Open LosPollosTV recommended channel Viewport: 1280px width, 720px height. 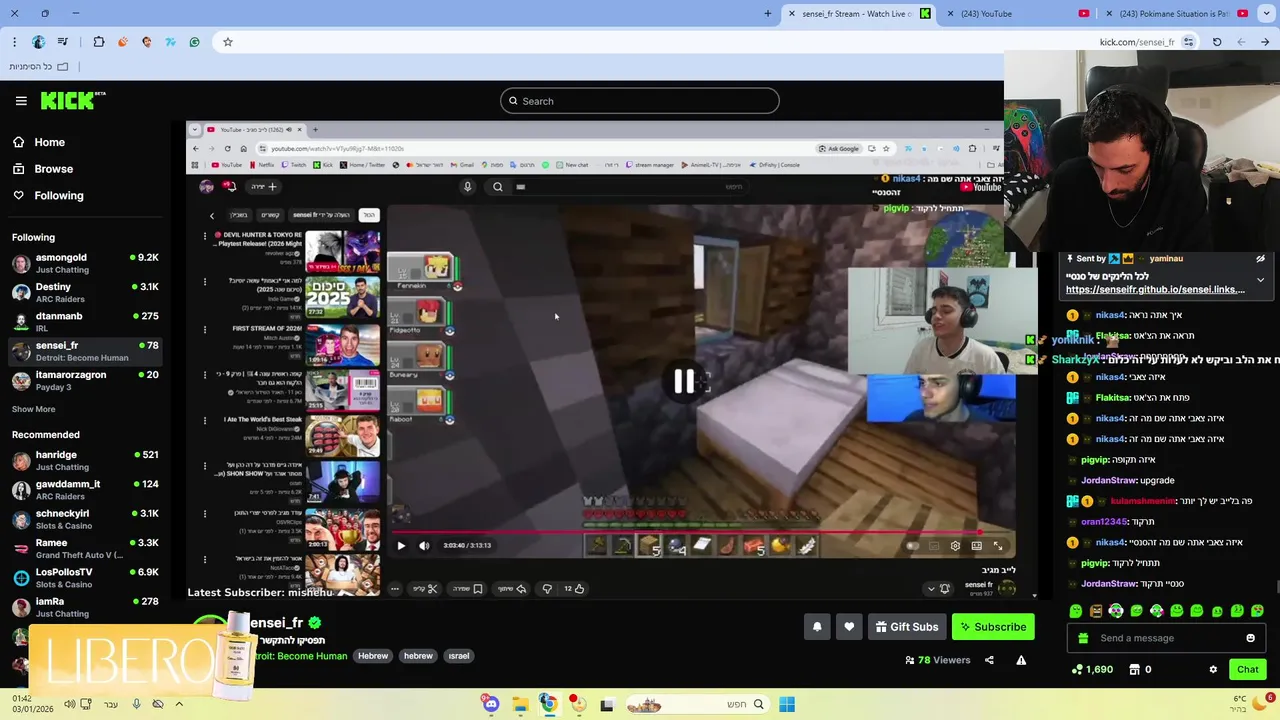pos(85,578)
